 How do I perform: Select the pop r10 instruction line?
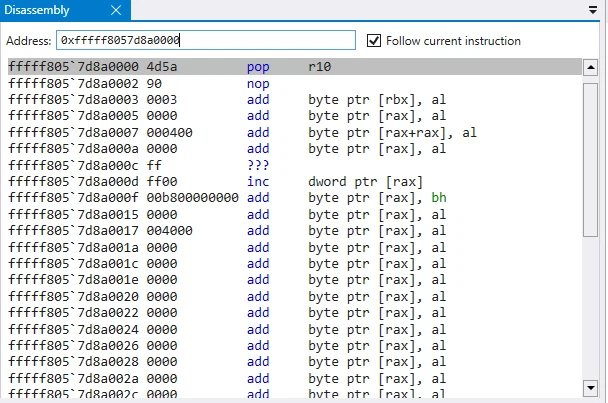[x=295, y=67]
